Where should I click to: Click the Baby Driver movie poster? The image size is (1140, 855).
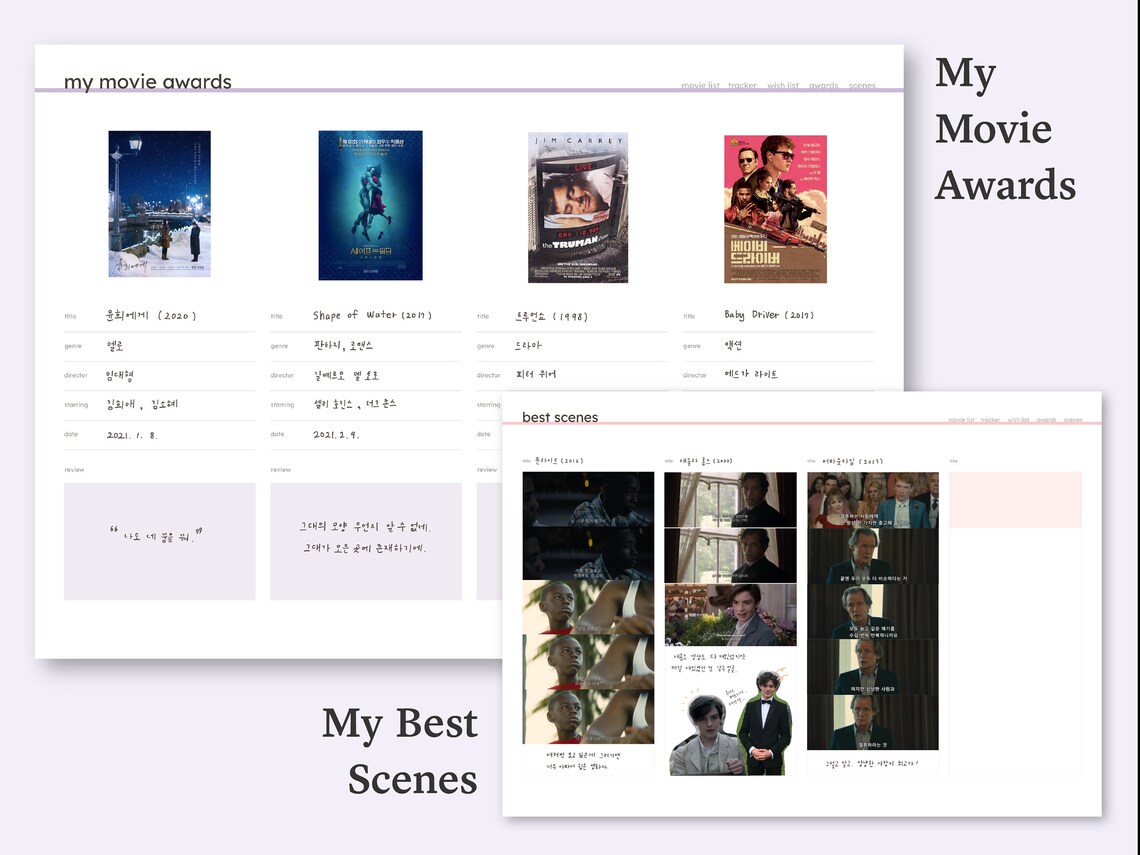point(776,207)
